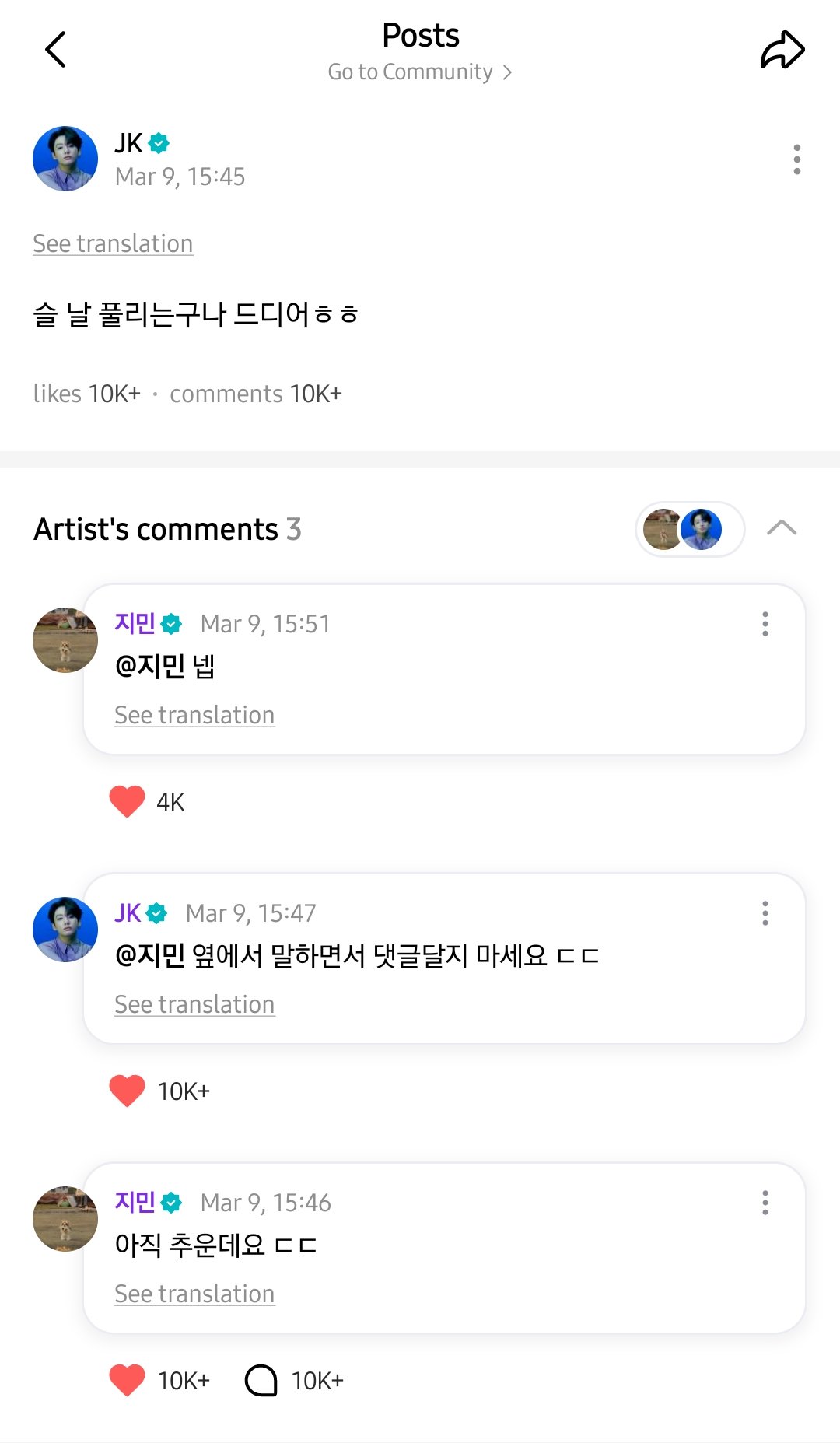Collapse the Artist's comments section
840x1443 pixels.
coord(782,528)
